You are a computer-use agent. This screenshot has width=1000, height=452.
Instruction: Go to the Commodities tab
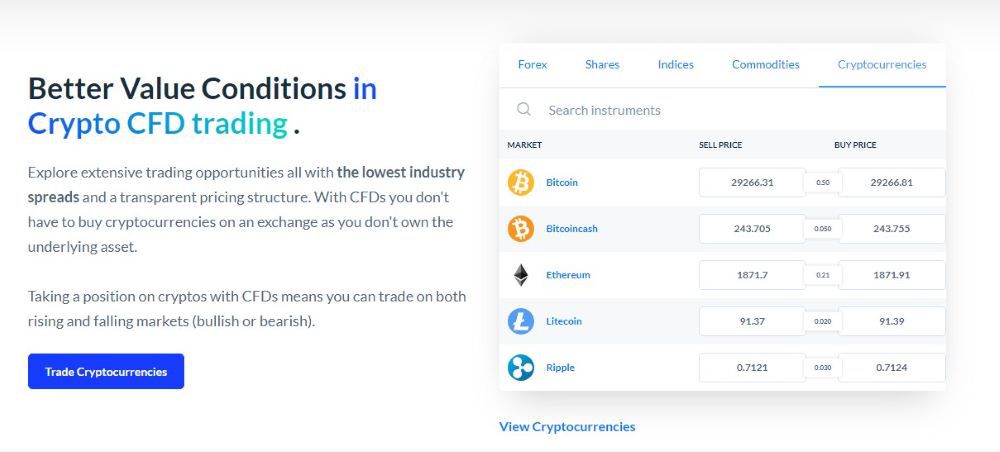point(766,65)
